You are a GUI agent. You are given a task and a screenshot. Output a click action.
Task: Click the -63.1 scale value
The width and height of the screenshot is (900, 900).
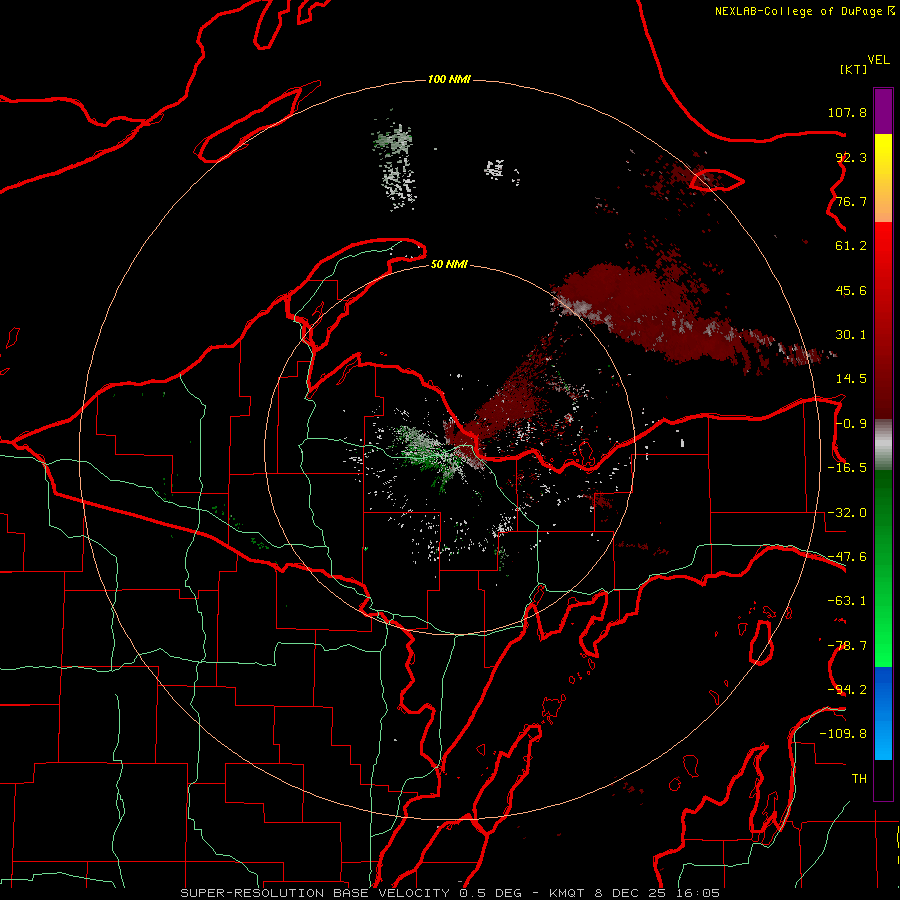coord(847,601)
